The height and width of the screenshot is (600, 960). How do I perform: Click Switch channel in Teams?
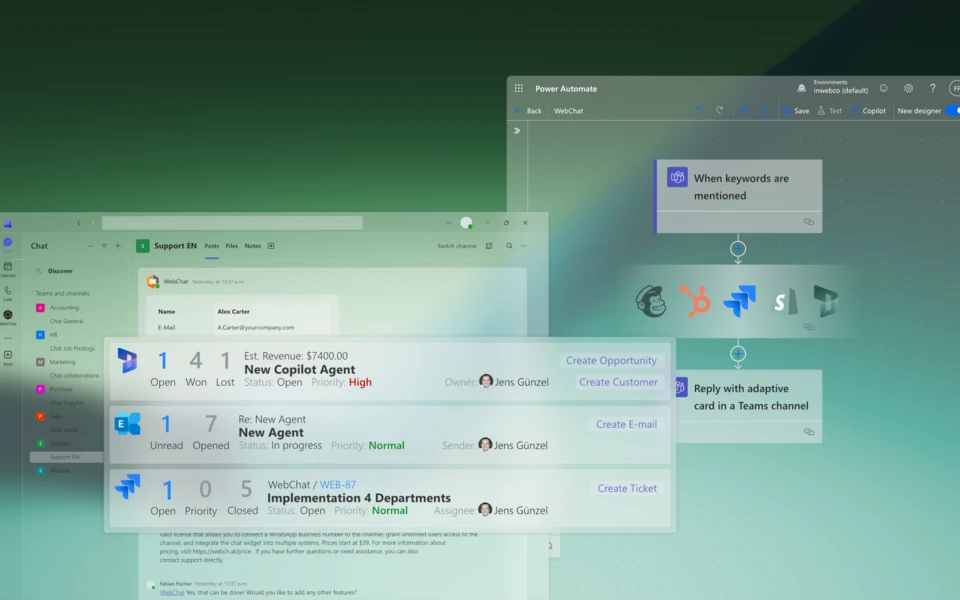[x=457, y=246]
